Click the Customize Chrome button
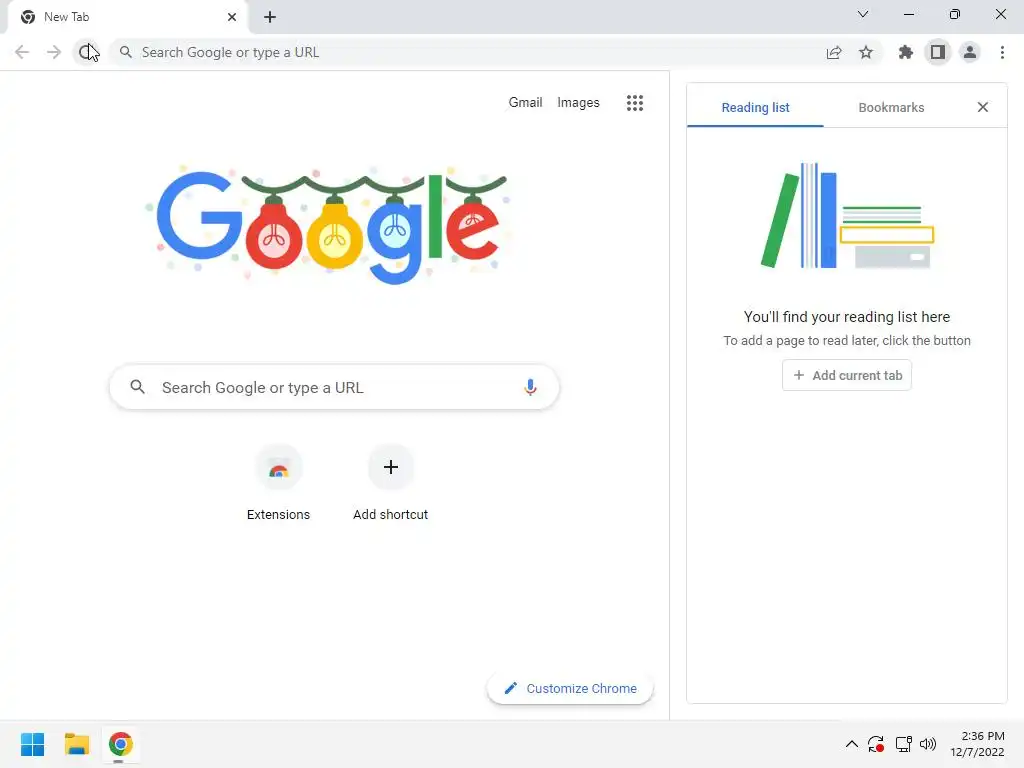The width and height of the screenshot is (1024, 768). (x=570, y=688)
